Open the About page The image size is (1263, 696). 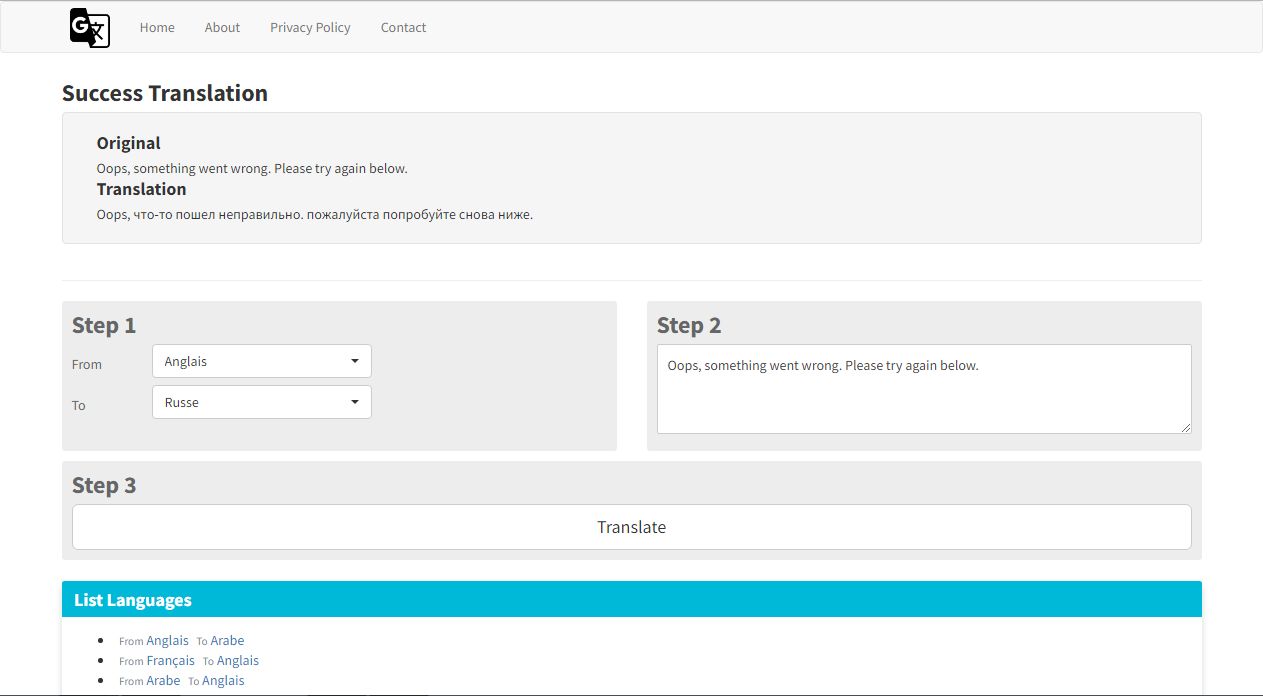tap(222, 27)
